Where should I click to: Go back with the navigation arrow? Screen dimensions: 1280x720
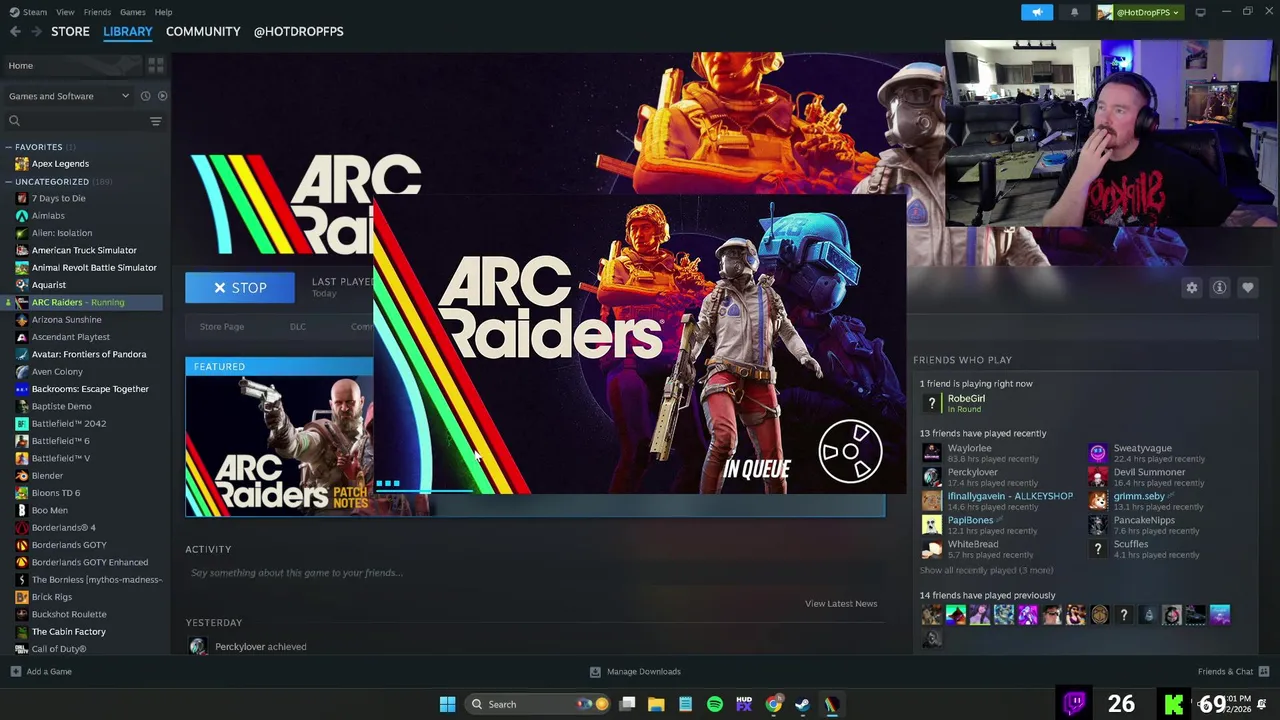point(15,32)
